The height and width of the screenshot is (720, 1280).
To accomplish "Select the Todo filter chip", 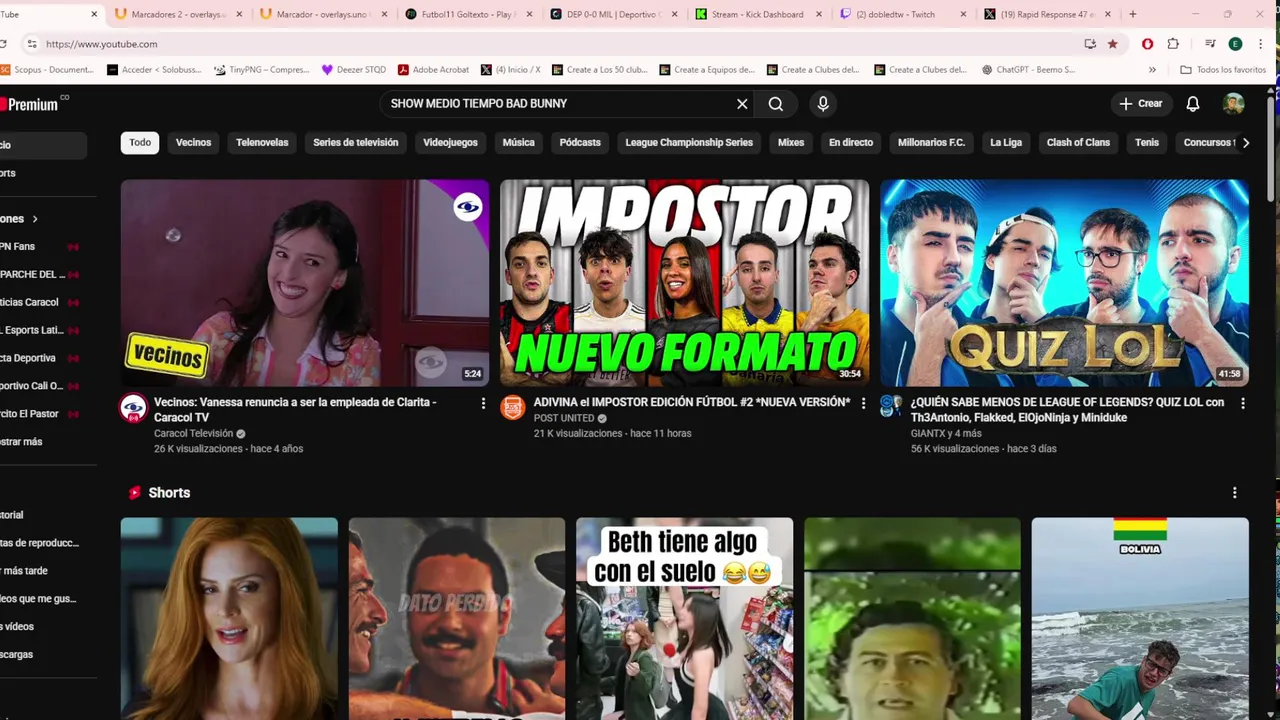I will click(x=140, y=143).
